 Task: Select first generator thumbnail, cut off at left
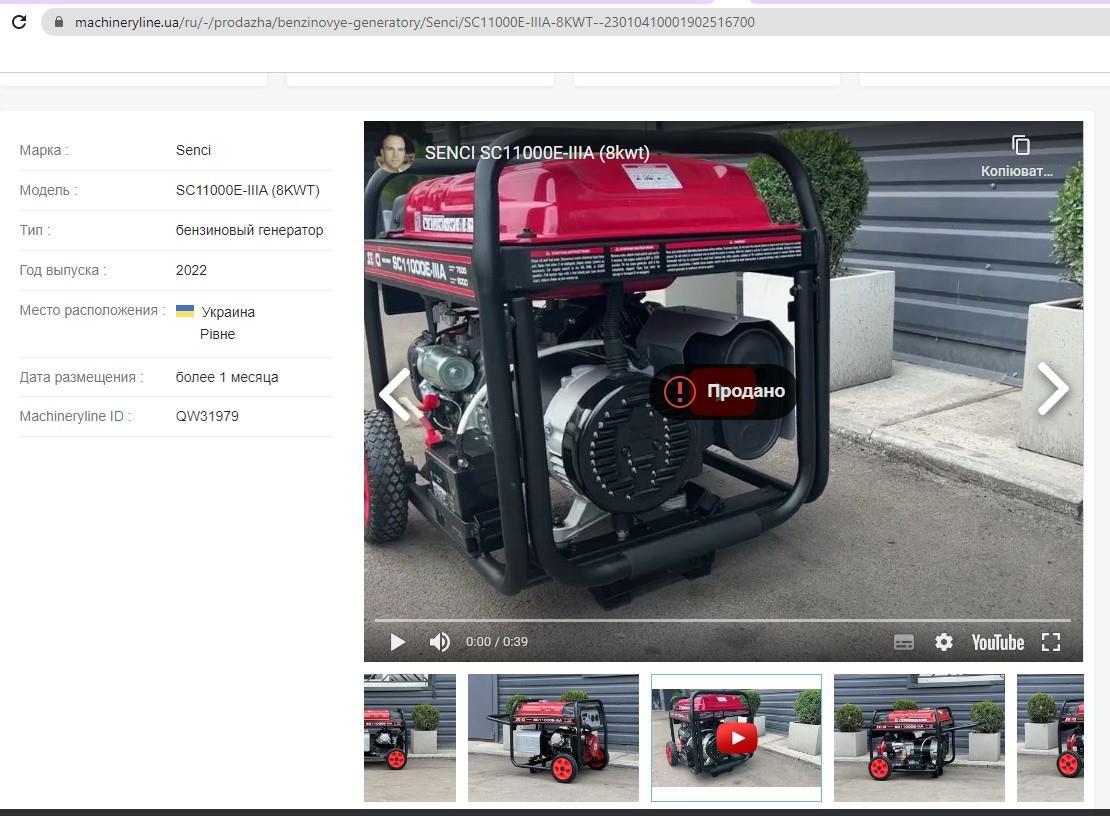pyautogui.click(x=410, y=738)
